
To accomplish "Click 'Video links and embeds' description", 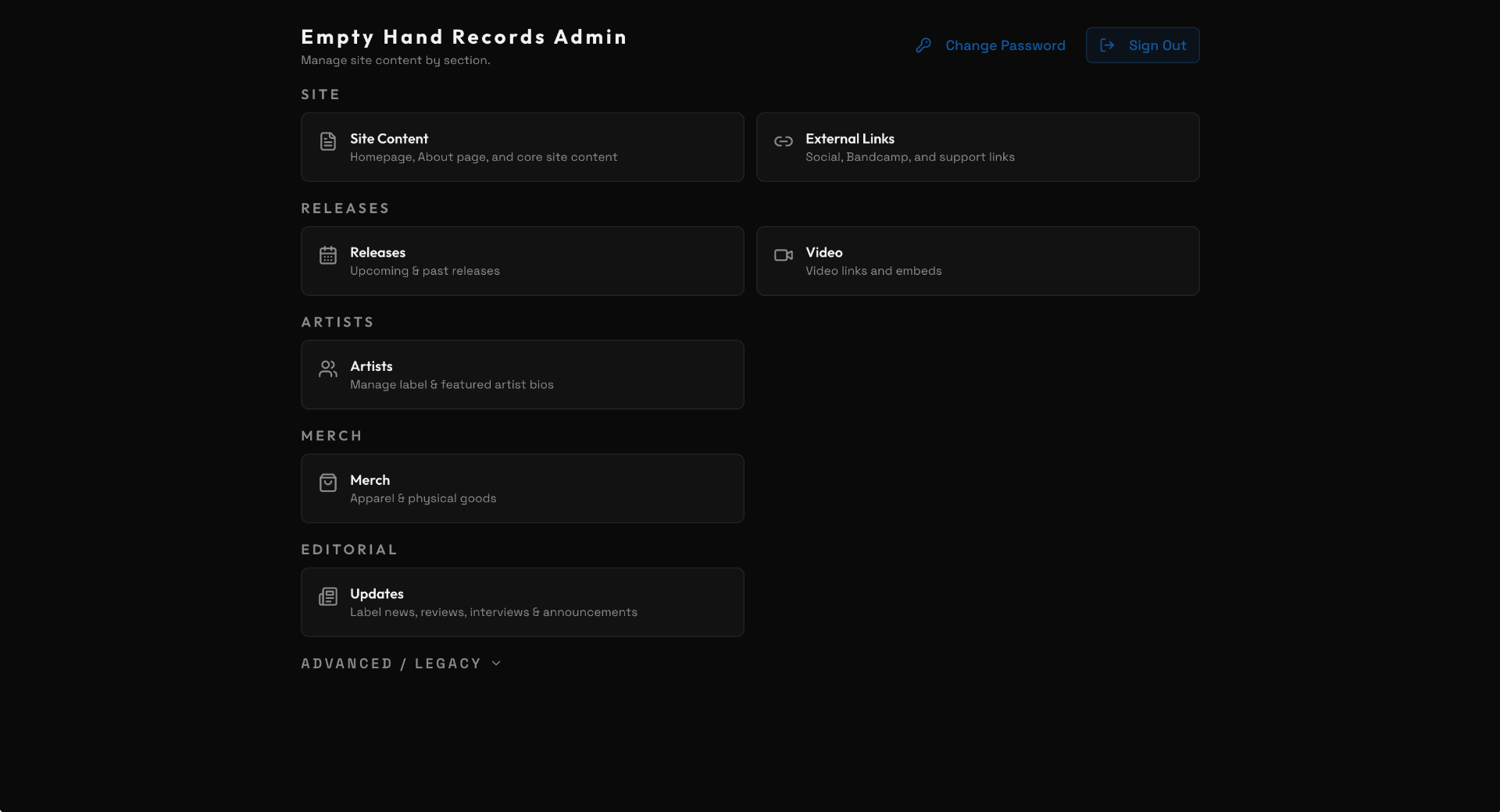I will (873, 271).
